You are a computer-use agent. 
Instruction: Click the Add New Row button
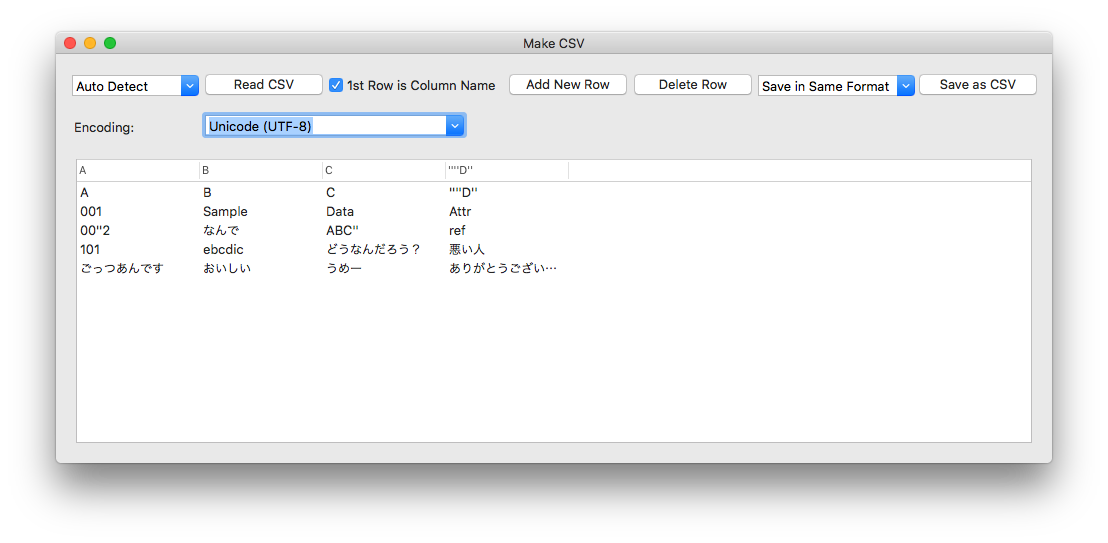click(x=568, y=85)
